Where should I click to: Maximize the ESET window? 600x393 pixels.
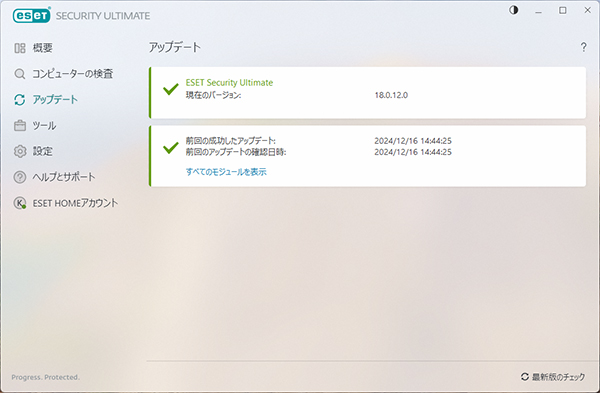(562, 10)
